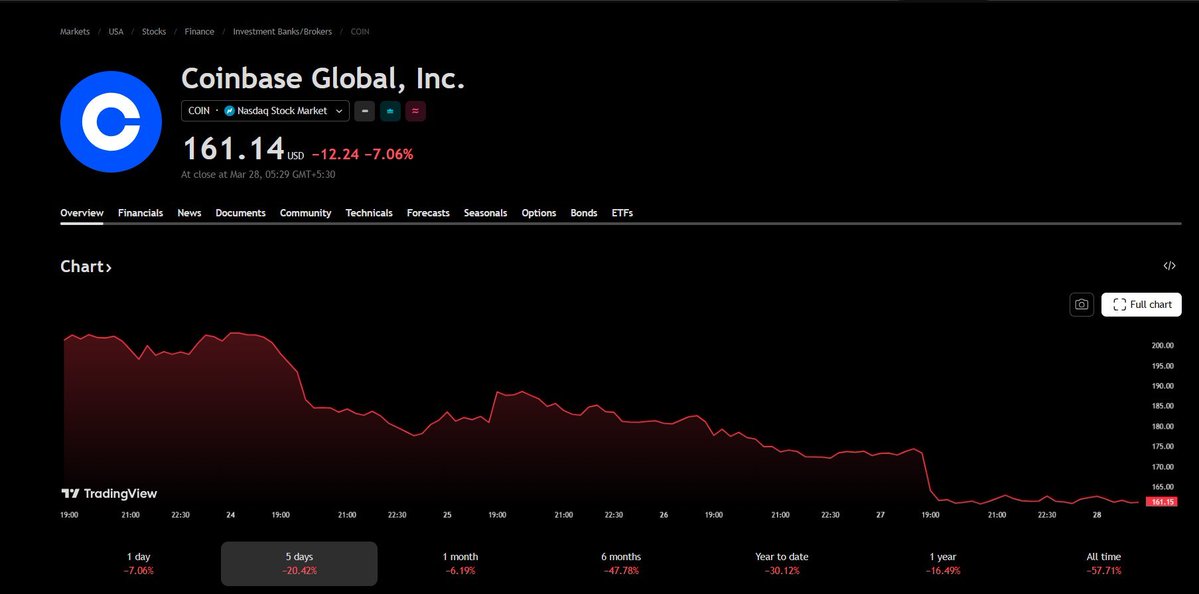Click the TradingView logo on chart

coord(110,493)
